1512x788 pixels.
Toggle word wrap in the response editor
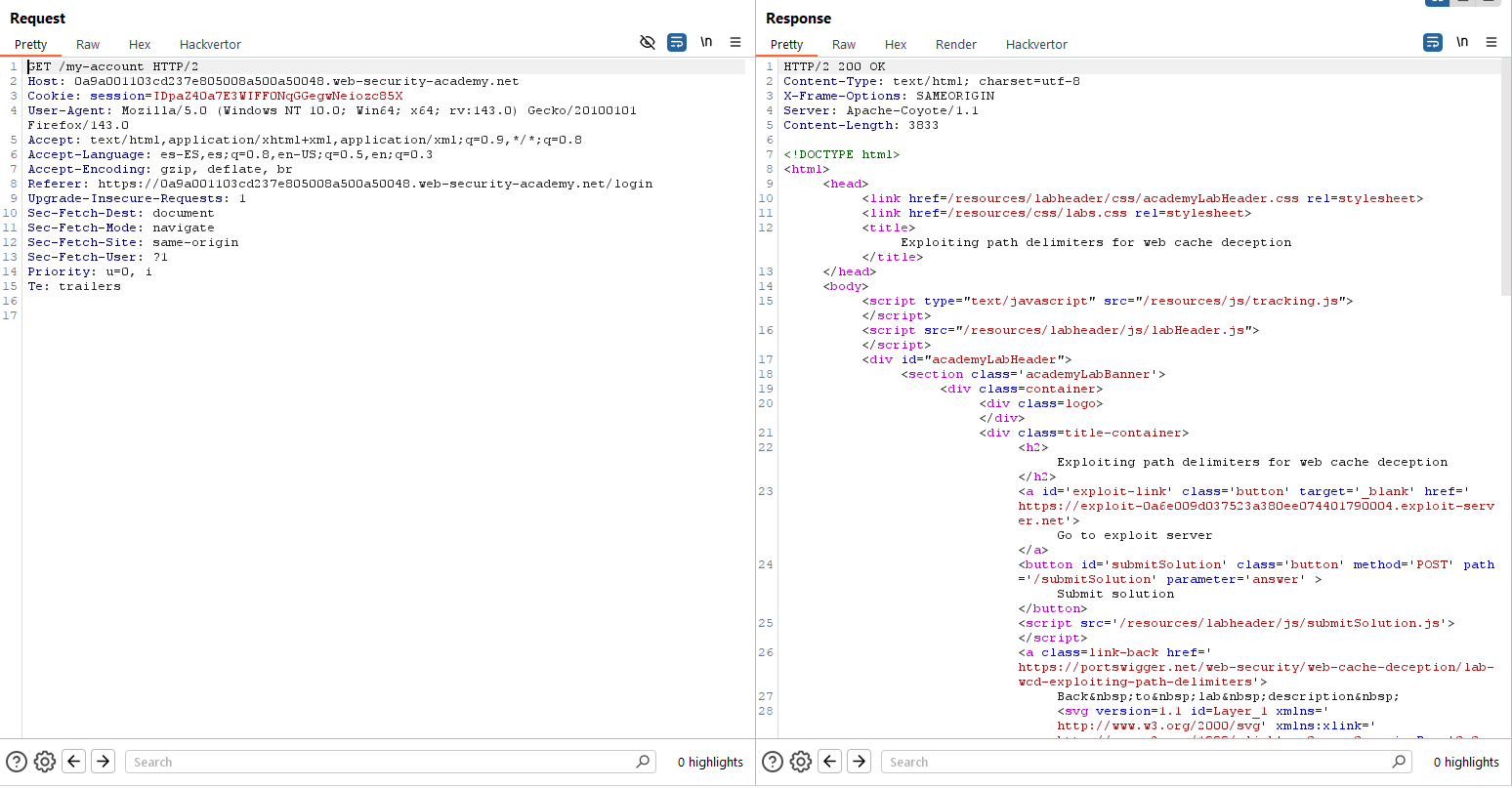(x=1433, y=42)
